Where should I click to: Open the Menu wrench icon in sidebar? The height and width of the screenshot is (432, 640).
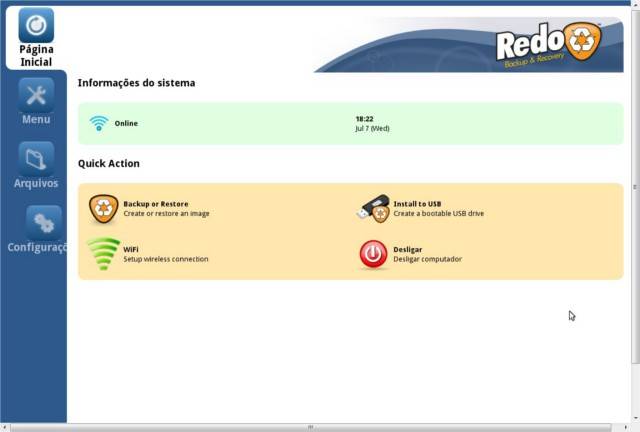click(x=36, y=95)
